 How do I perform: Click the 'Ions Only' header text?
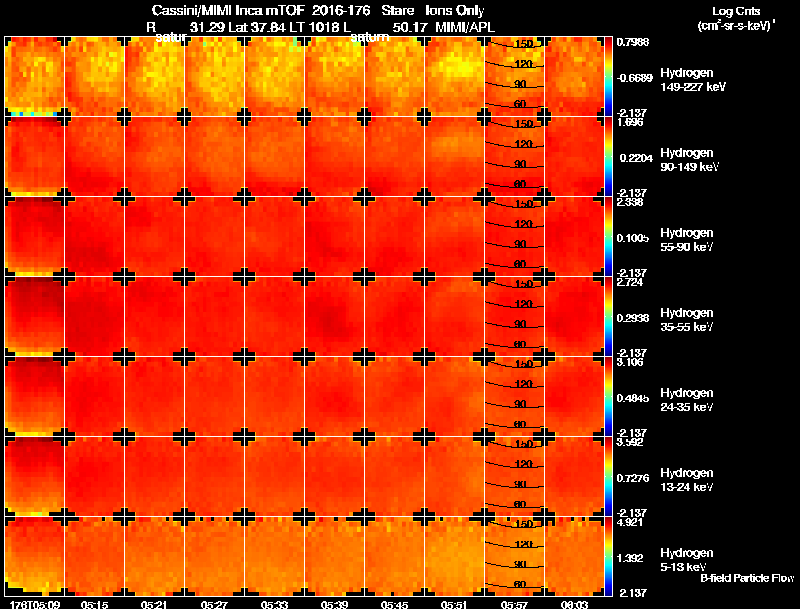pyautogui.click(x=454, y=11)
